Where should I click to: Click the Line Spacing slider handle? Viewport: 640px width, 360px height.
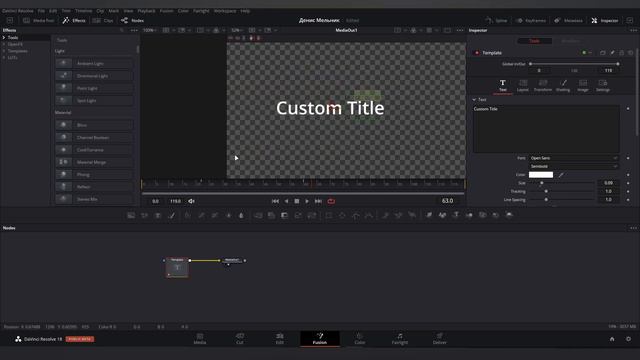click(546, 200)
